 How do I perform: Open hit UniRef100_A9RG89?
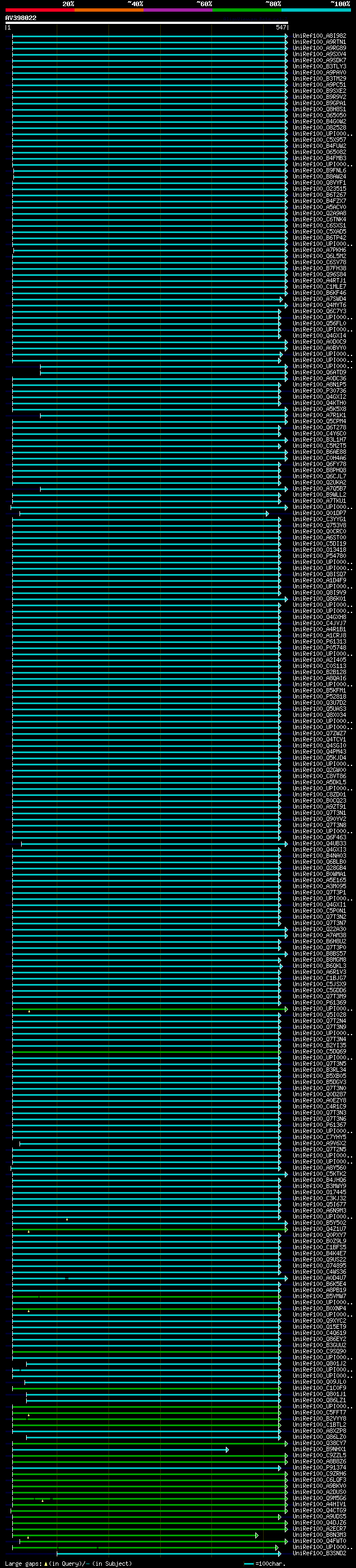pyautogui.click(x=319, y=48)
